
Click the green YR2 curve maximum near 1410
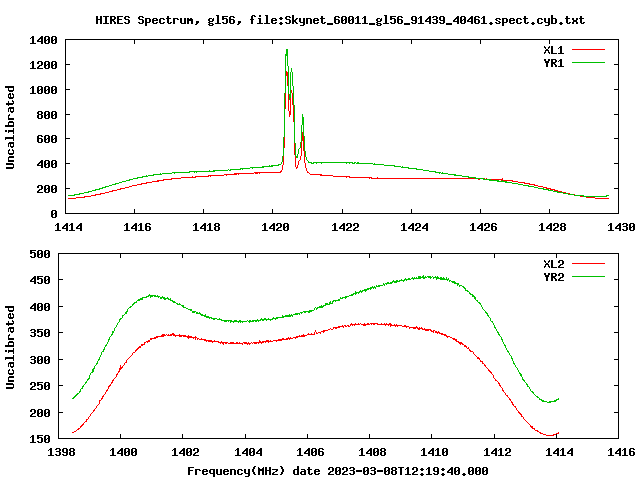tap(427, 277)
